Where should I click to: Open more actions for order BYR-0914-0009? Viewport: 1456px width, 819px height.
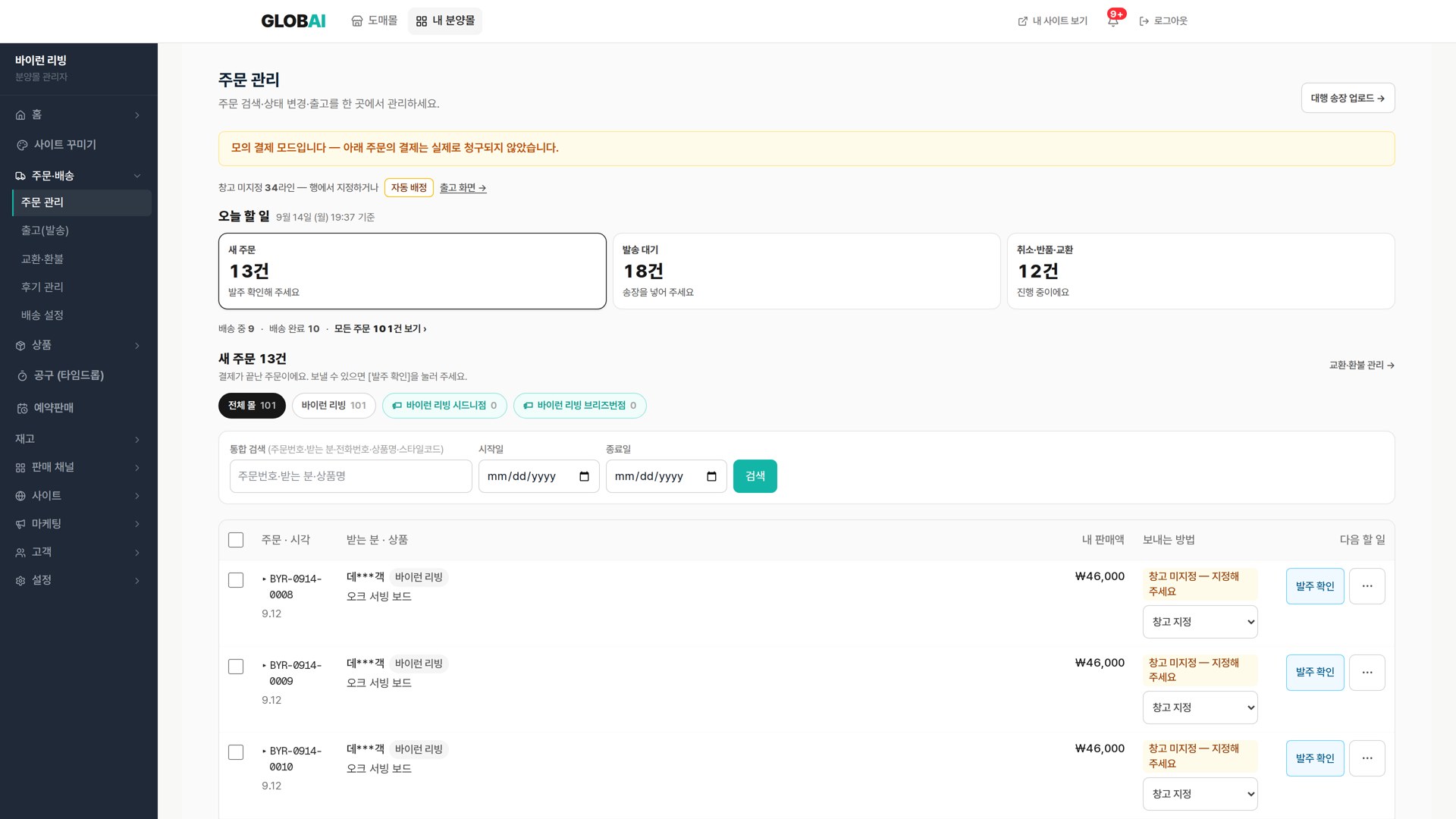click(x=1367, y=673)
